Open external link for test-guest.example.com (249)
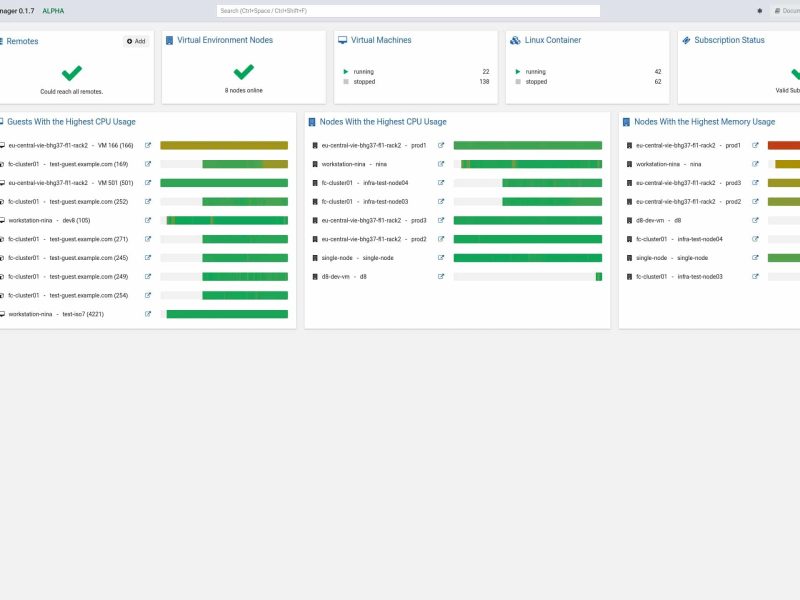 (x=148, y=277)
